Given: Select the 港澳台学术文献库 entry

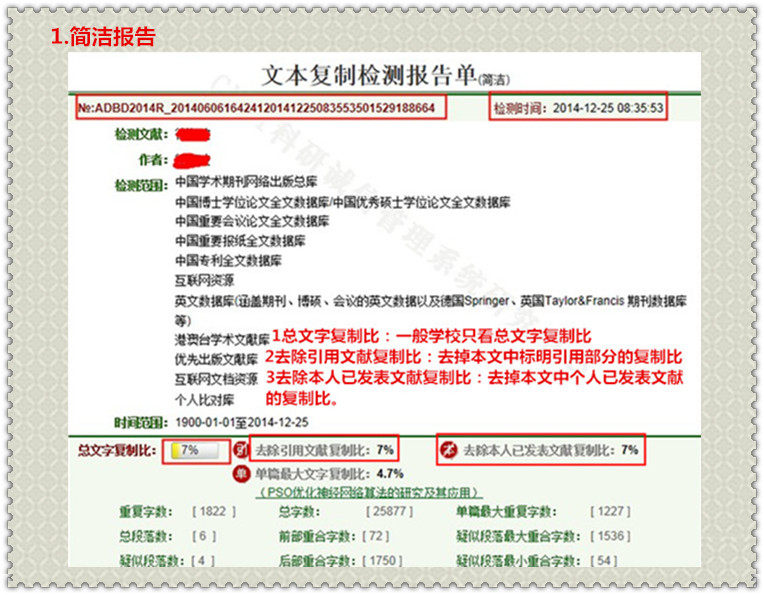Looking at the screenshot, I should [222, 340].
